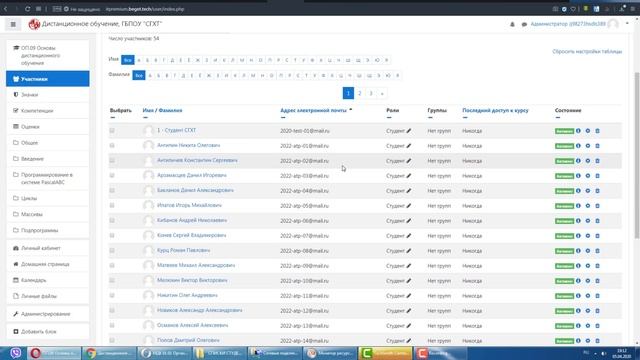Open Личный кабинет in the sidebar
The width and height of the screenshot is (640, 360).
pyautogui.click(x=48, y=248)
